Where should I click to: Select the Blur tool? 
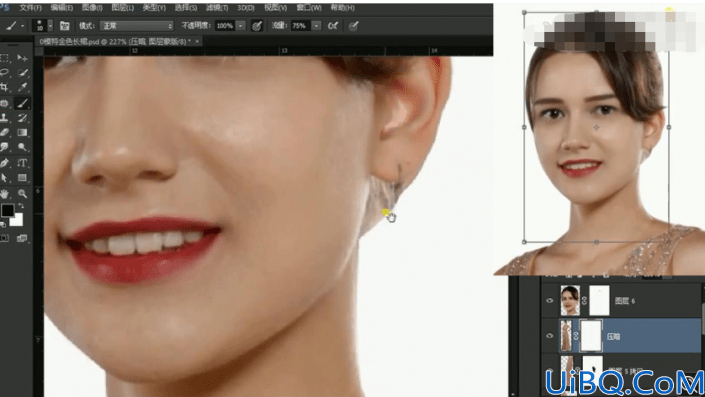tap(5, 147)
